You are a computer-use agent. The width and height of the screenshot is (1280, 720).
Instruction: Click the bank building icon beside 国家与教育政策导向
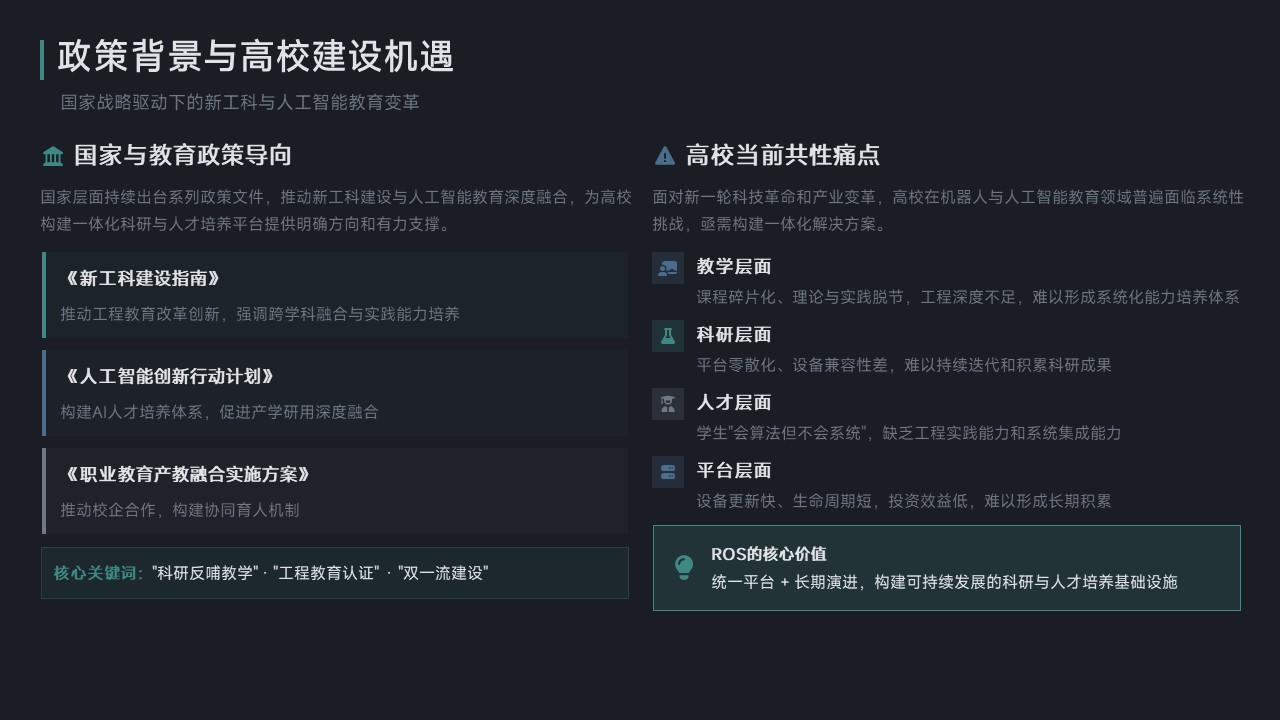[x=53, y=156]
